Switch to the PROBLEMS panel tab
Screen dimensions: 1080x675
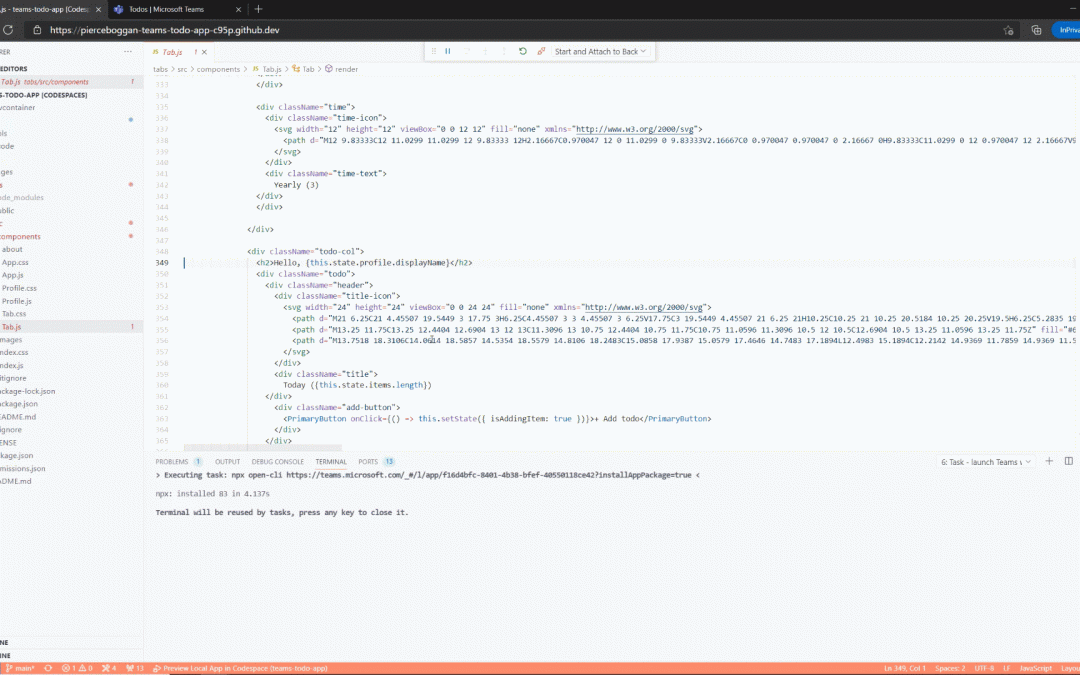[172, 462]
